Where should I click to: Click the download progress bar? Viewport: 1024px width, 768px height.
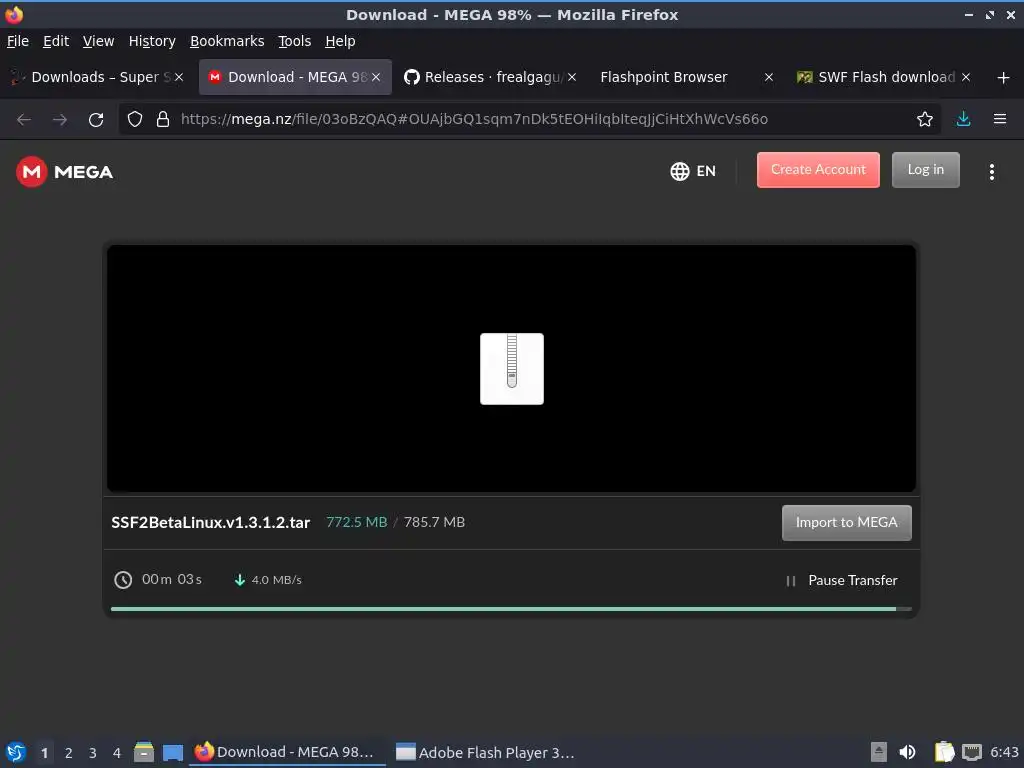(x=511, y=609)
